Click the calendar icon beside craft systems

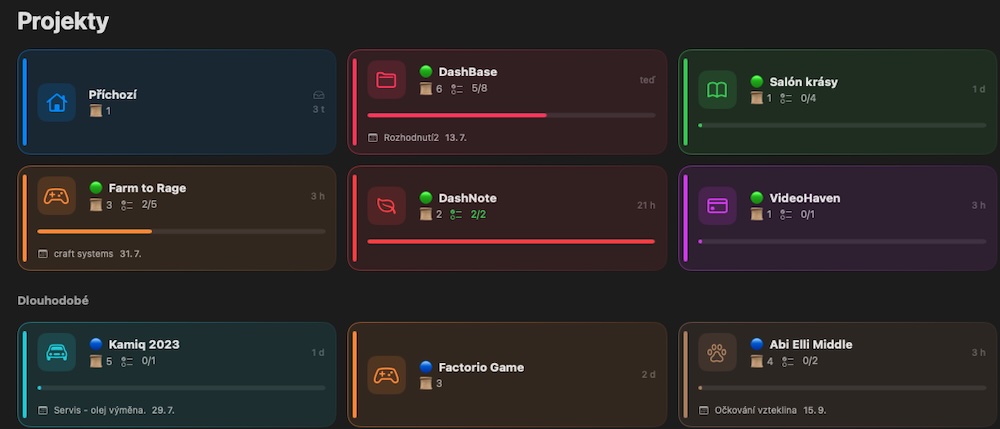[43, 254]
